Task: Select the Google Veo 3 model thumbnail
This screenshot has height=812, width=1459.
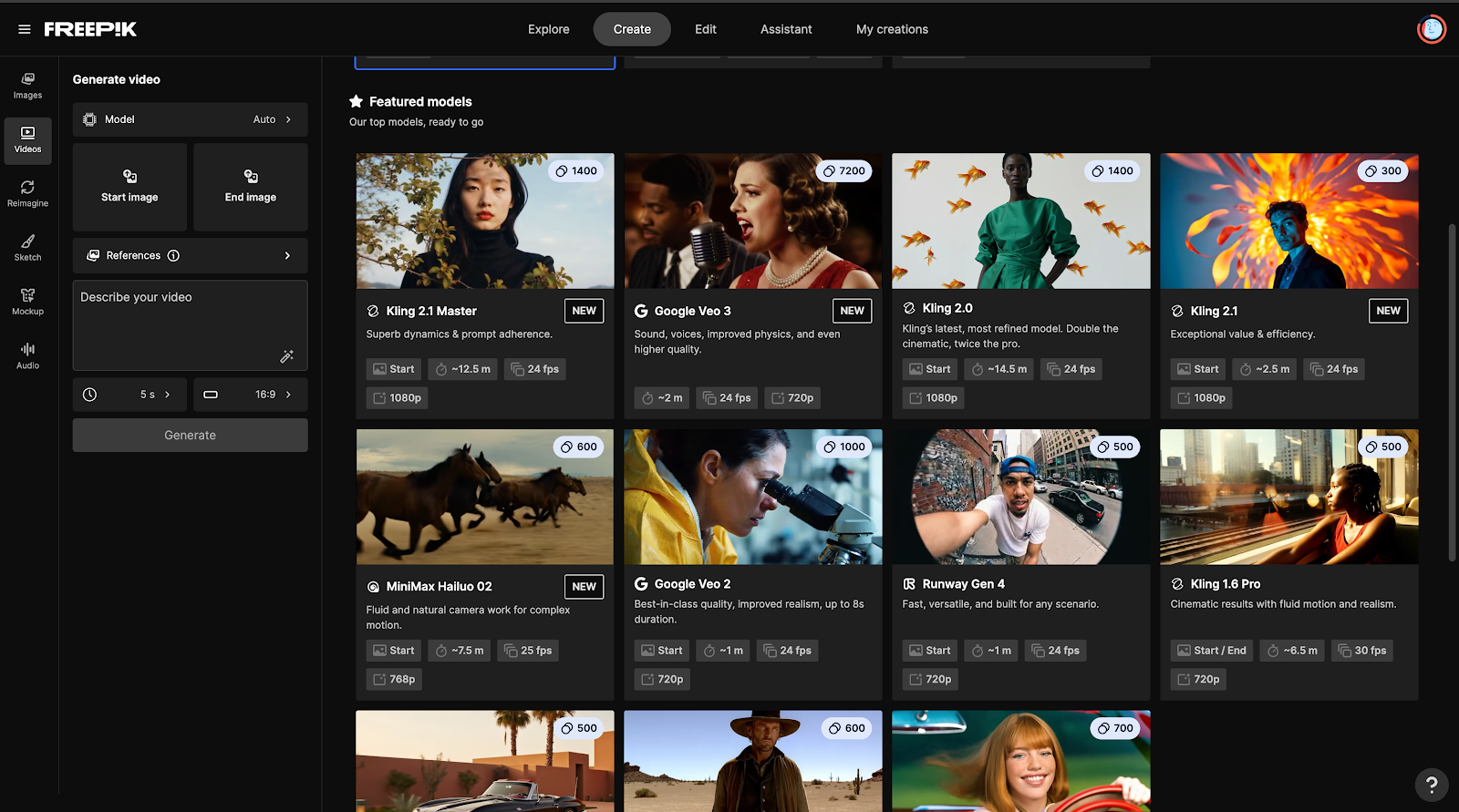Action: tap(752, 221)
